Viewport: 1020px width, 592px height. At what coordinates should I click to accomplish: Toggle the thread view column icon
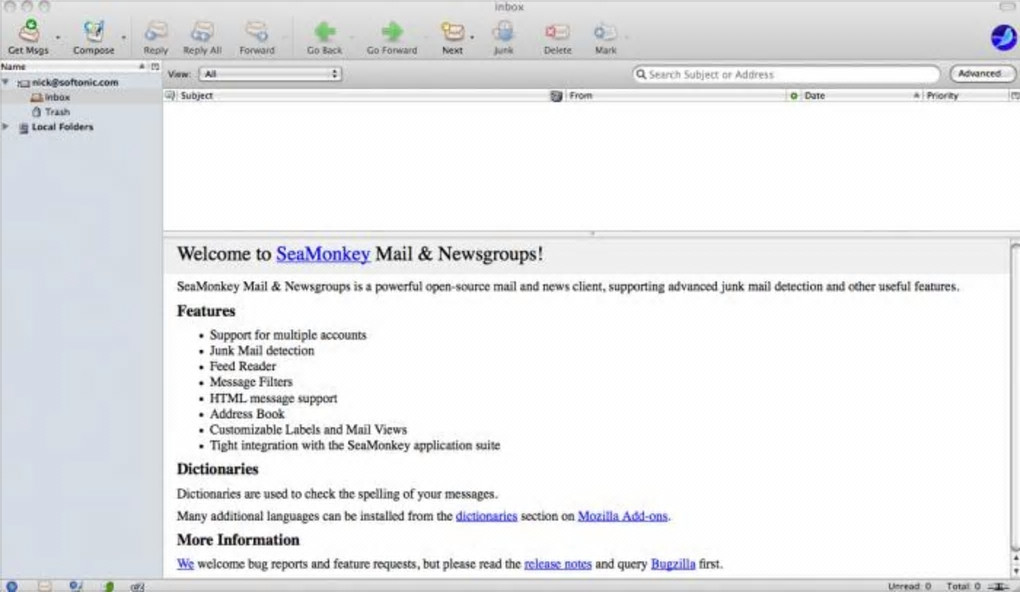click(x=170, y=96)
